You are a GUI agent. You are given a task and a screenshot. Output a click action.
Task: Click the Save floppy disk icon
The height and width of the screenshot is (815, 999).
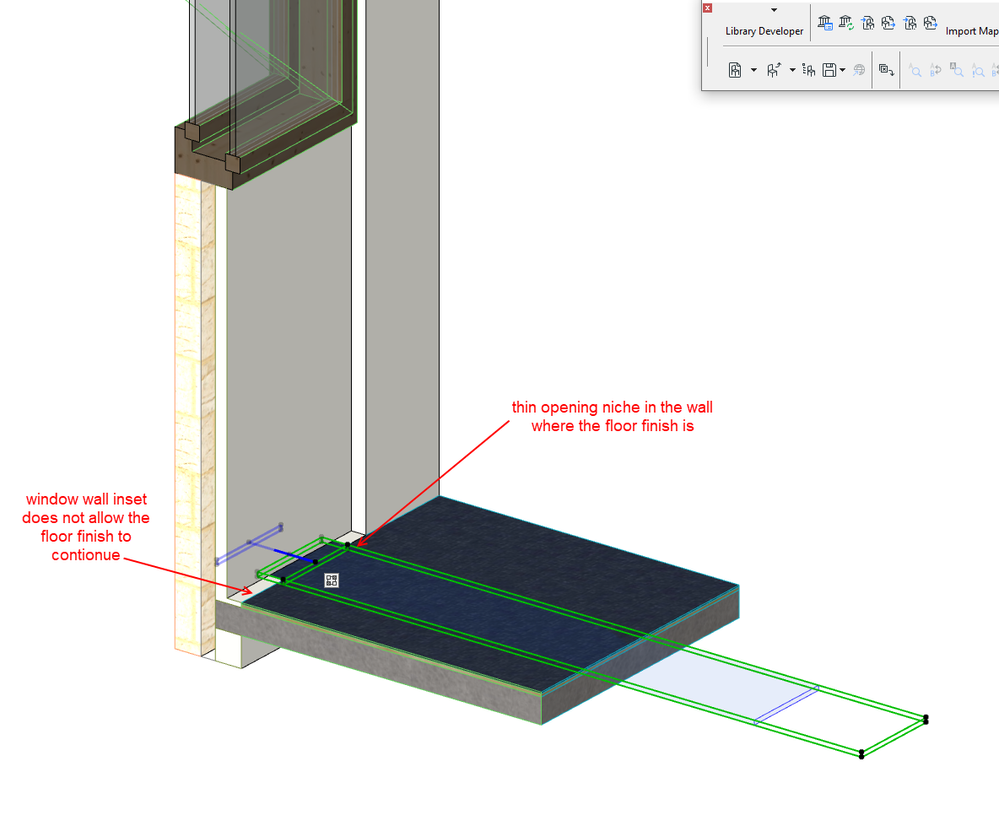829,70
